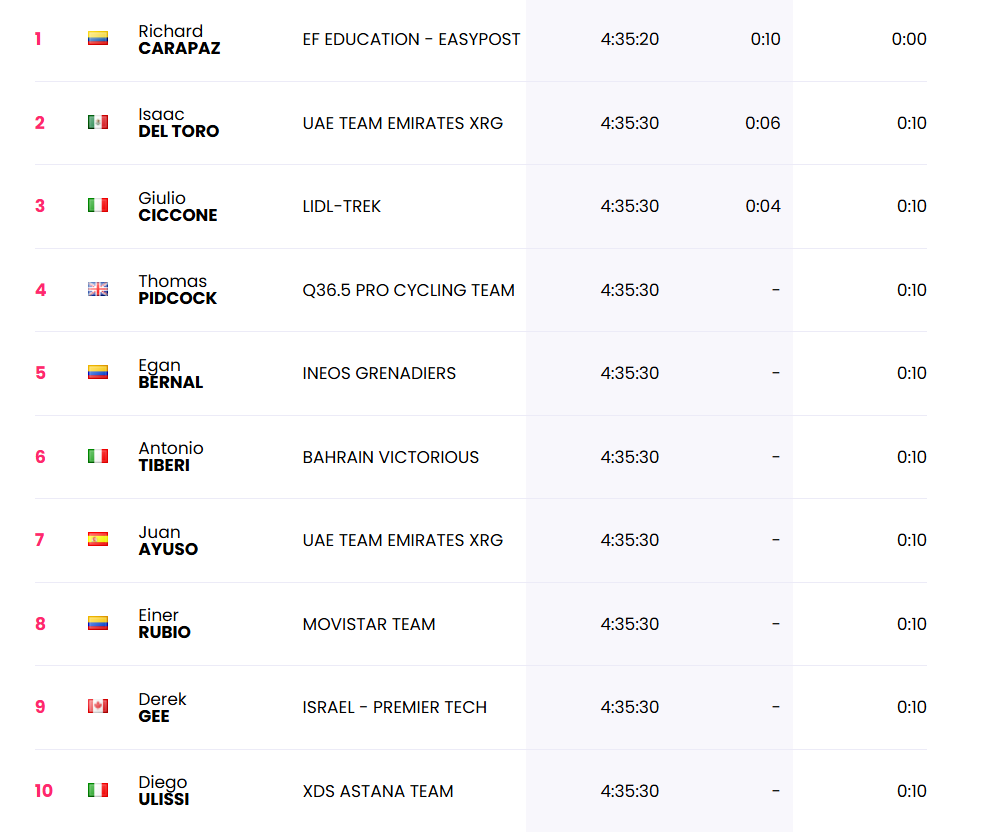Click the Spanish flag next to Juan Ayuso
The width and height of the screenshot is (997, 838).
(x=98, y=539)
